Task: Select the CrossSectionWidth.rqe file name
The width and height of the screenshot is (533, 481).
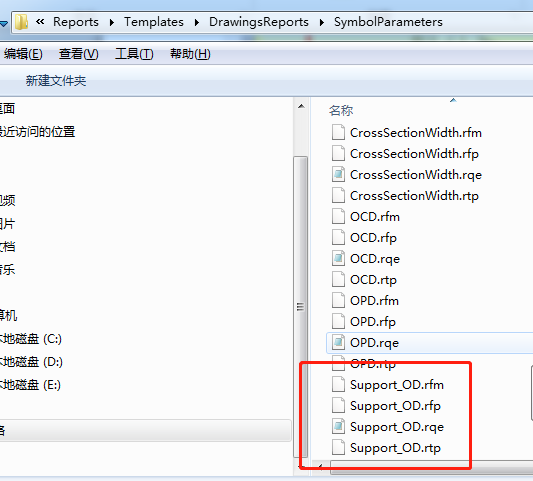Action: tap(416, 175)
